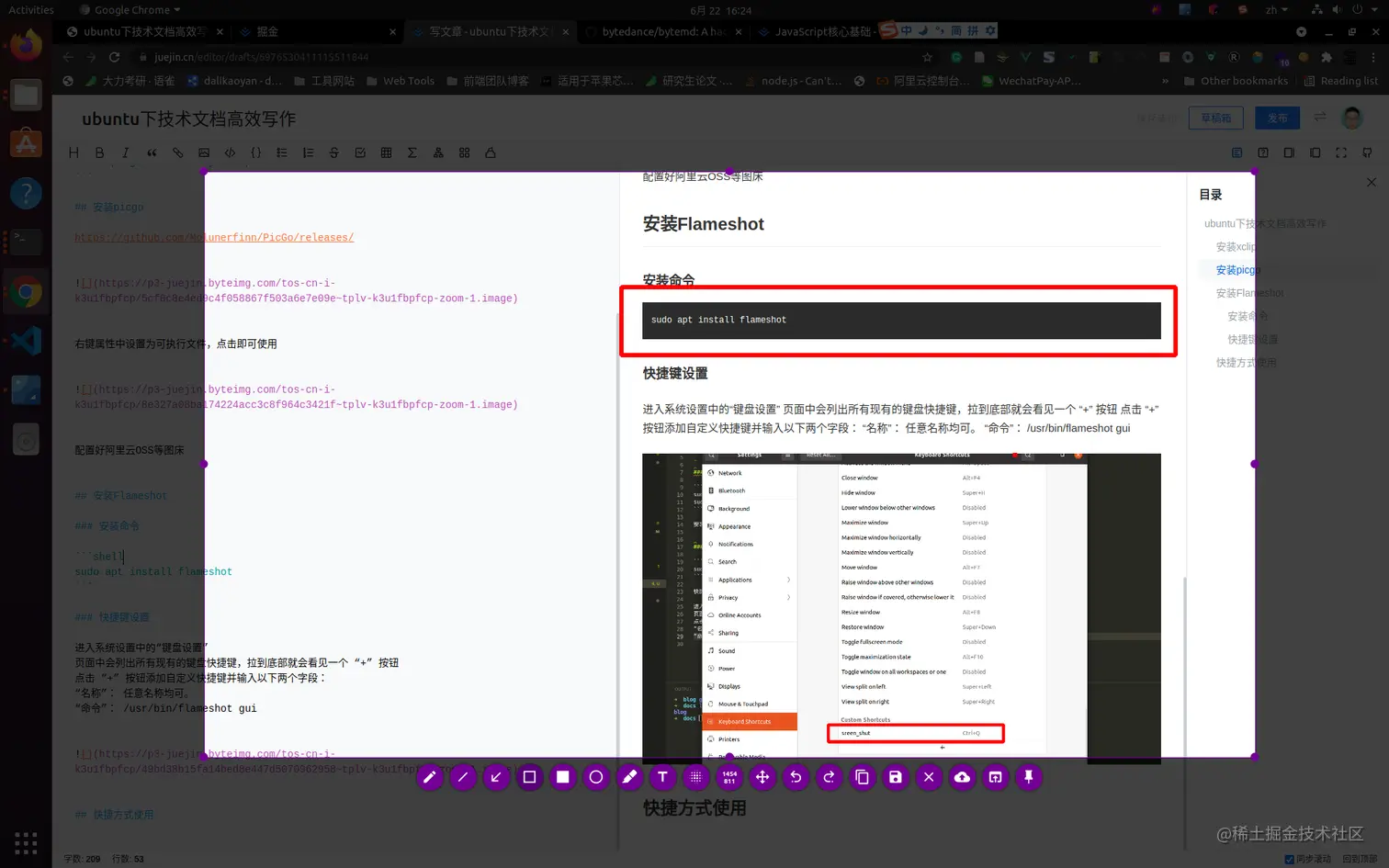Insert math formula with sigma icon

412,152
